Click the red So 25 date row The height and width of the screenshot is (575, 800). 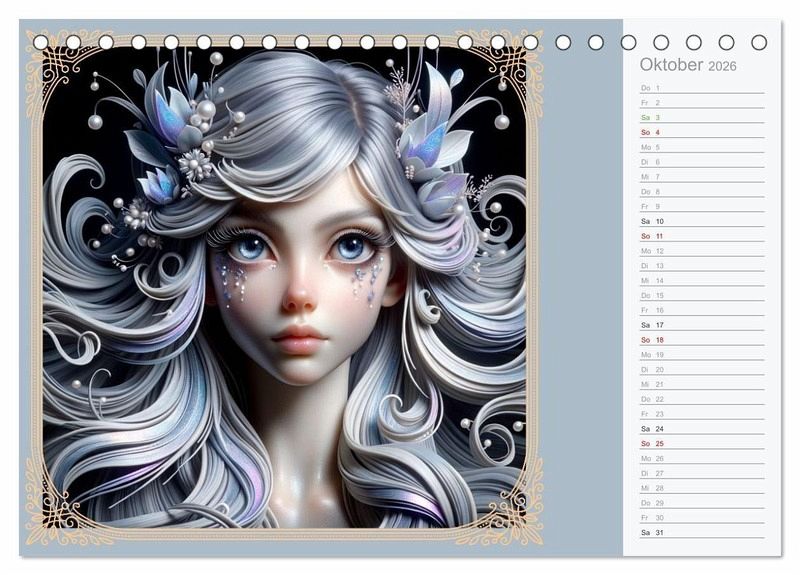[x=700, y=443]
